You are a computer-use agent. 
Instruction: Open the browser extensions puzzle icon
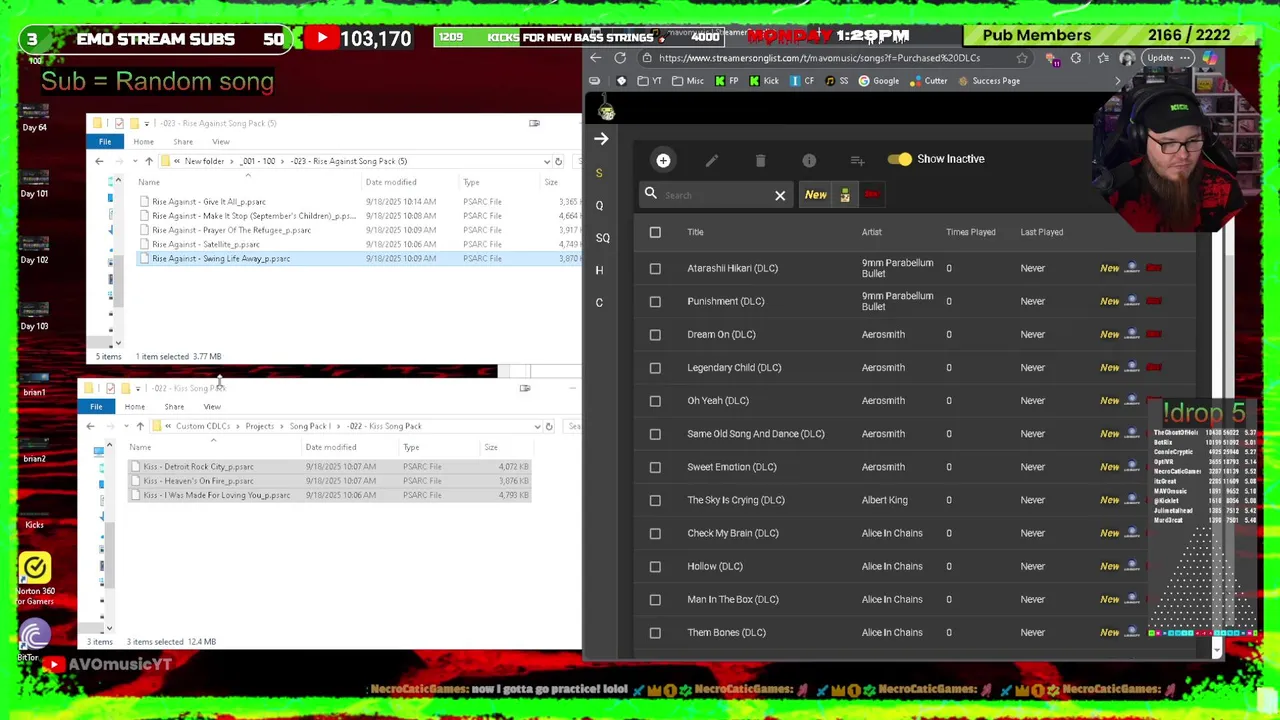(x=1076, y=58)
